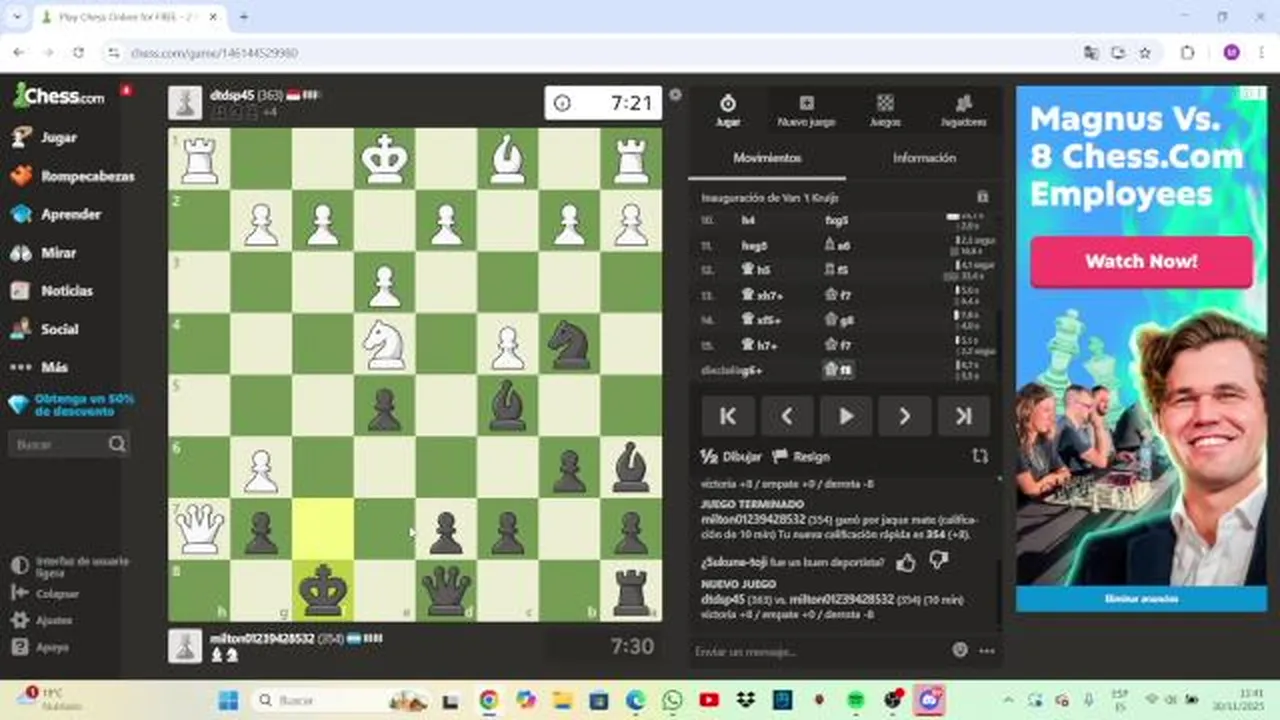Select the Jugadores tab

[963, 110]
